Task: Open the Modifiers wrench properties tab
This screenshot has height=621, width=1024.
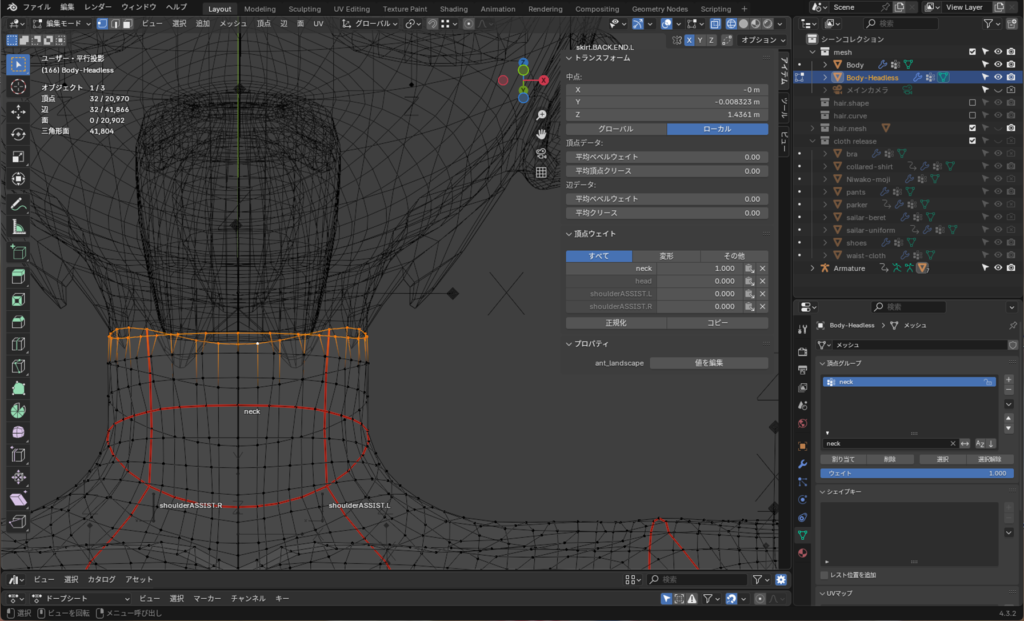Action: click(802, 465)
